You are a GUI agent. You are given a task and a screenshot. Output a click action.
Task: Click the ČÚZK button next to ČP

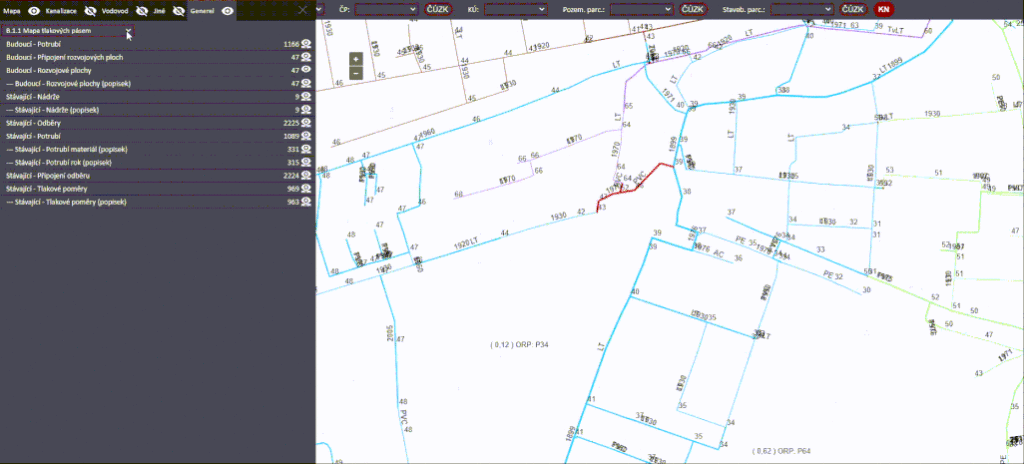click(437, 9)
